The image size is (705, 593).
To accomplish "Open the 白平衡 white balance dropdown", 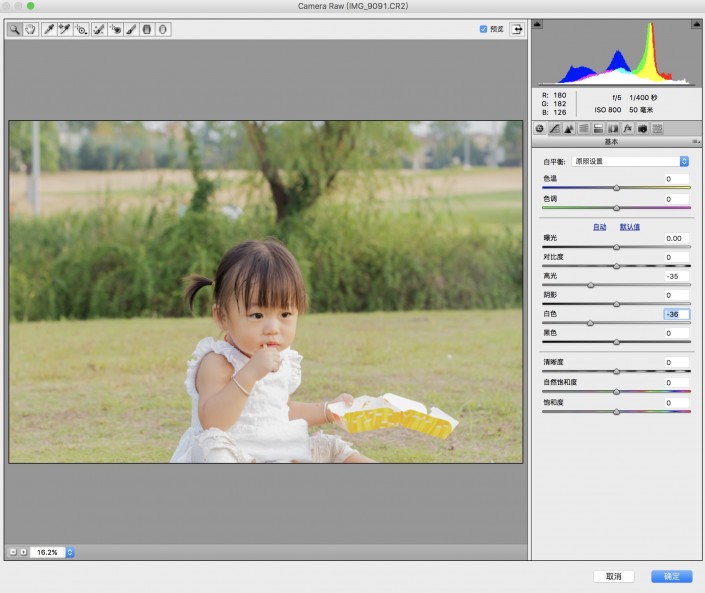I will coord(631,161).
